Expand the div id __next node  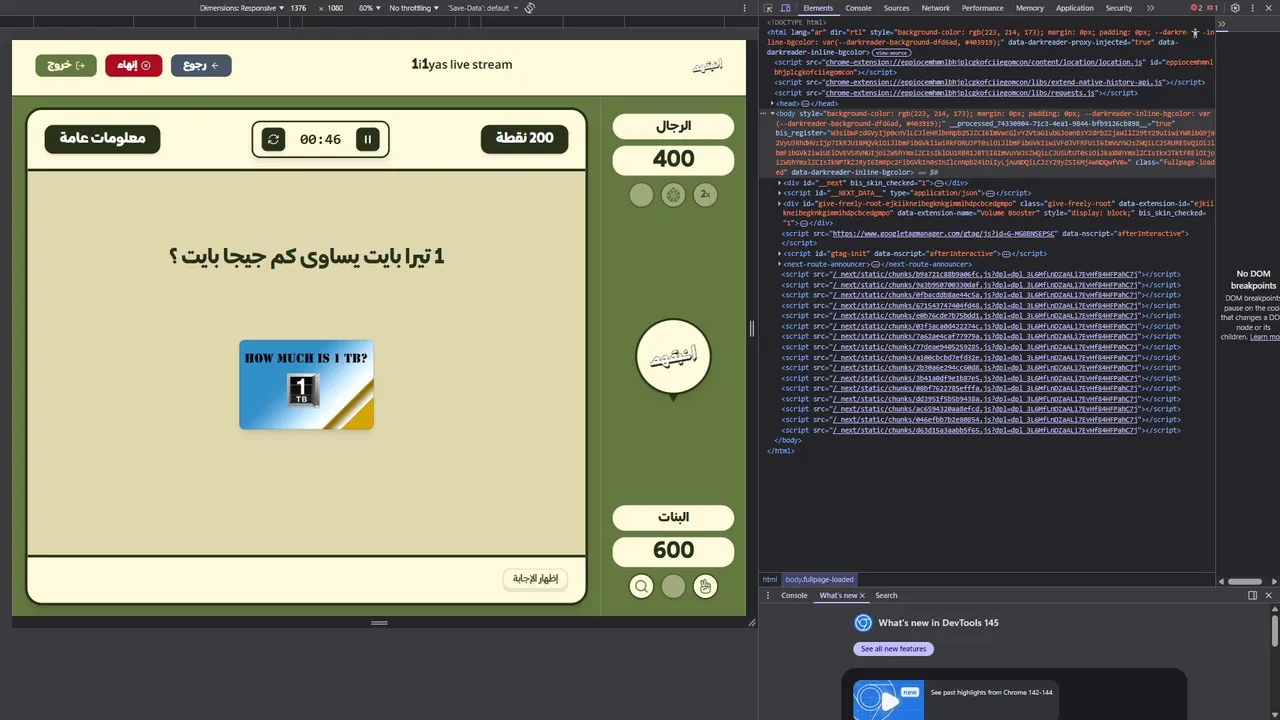click(780, 183)
